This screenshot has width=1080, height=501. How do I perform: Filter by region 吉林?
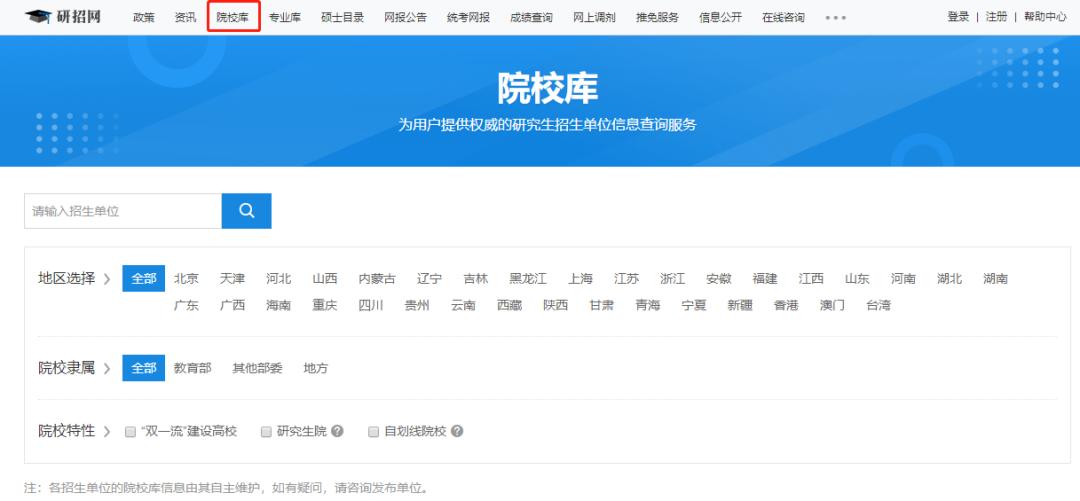pos(475,279)
